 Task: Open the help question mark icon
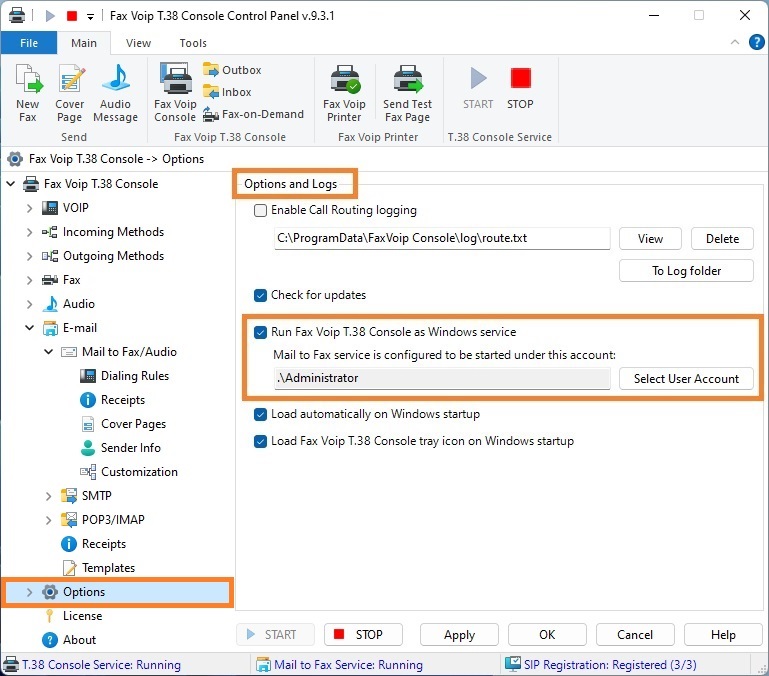tap(757, 43)
